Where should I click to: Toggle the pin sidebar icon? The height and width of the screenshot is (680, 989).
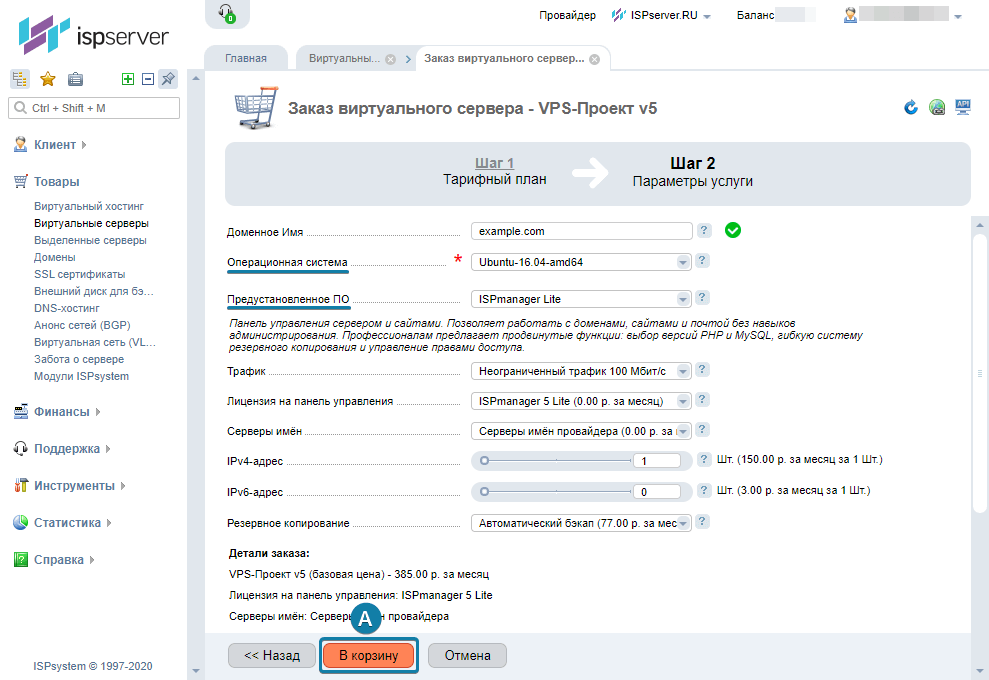point(168,79)
